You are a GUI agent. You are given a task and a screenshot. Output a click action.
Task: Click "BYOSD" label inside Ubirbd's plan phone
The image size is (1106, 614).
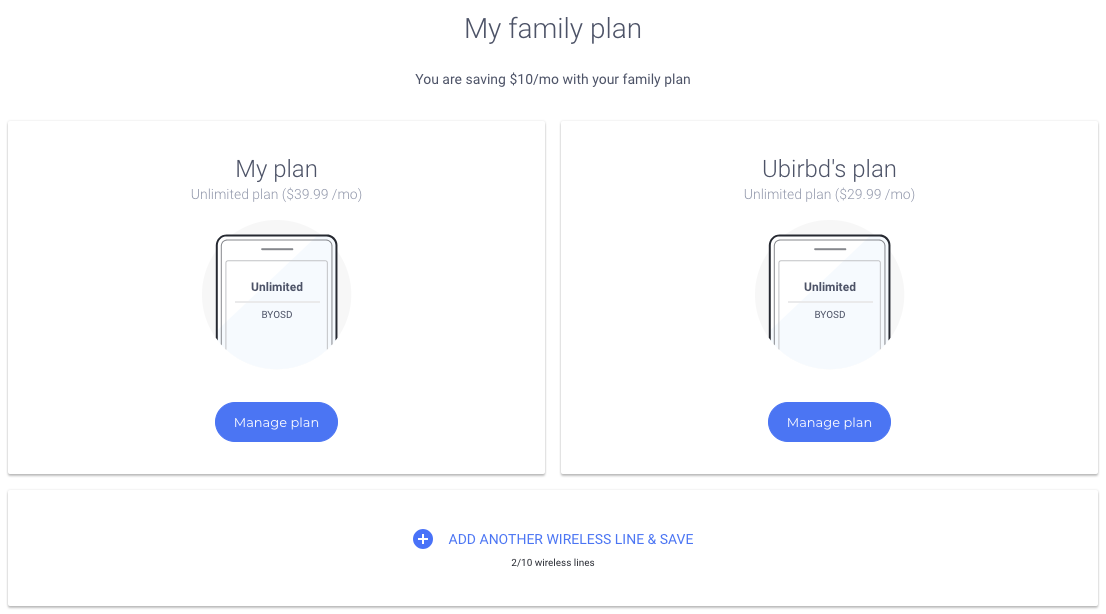[830, 314]
